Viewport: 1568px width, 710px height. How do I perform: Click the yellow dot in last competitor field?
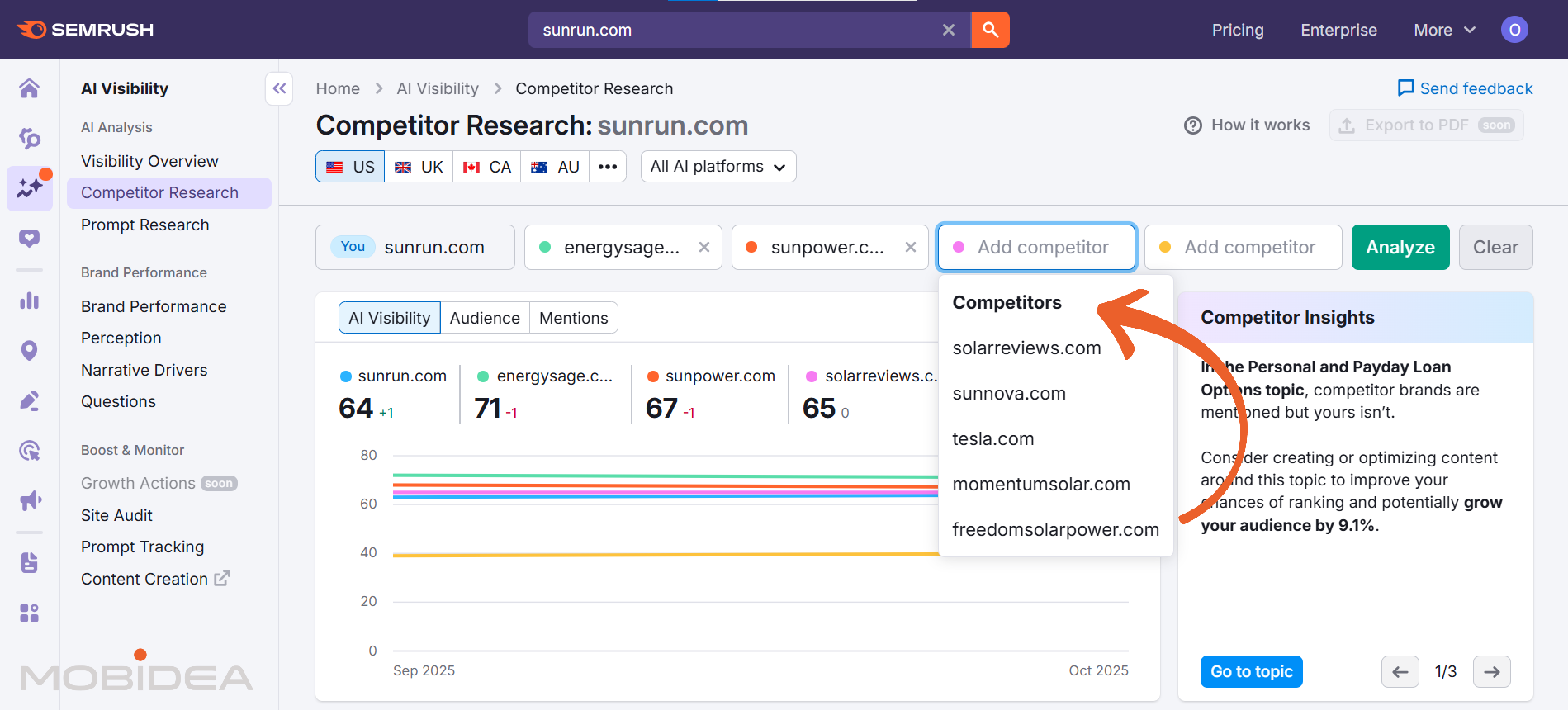(x=1165, y=247)
